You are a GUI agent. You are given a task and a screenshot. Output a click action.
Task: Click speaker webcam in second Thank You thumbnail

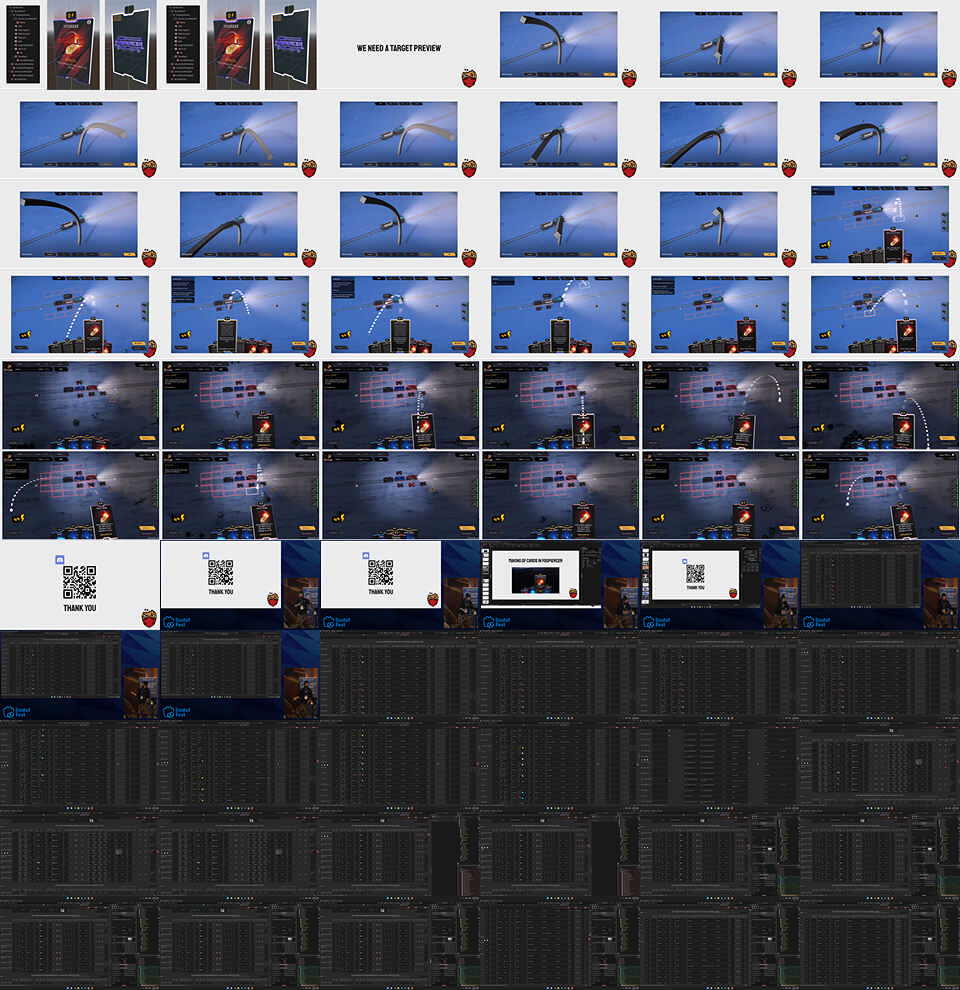pos(300,602)
